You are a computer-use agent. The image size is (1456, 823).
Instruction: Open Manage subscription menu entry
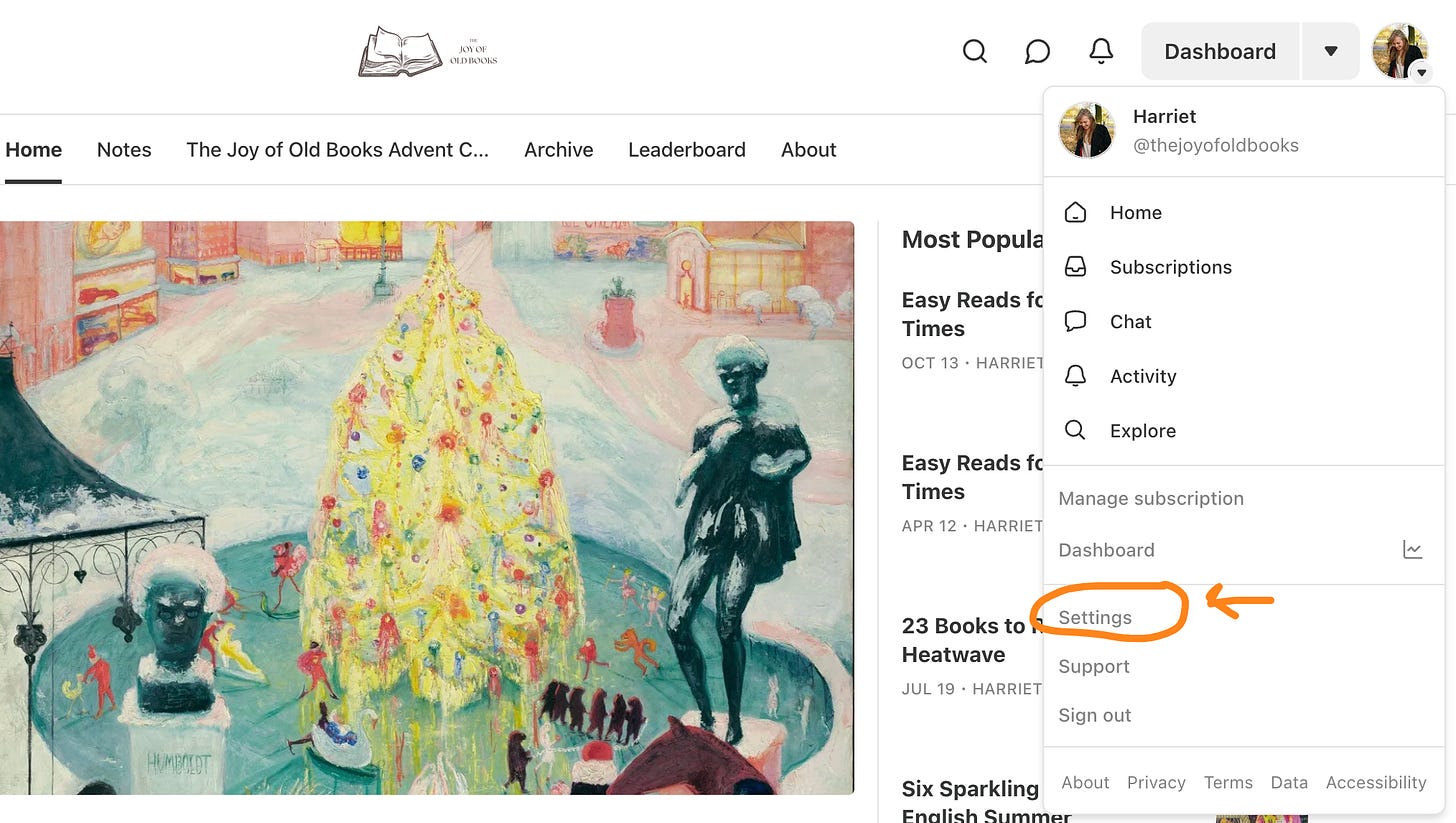tap(1151, 498)
